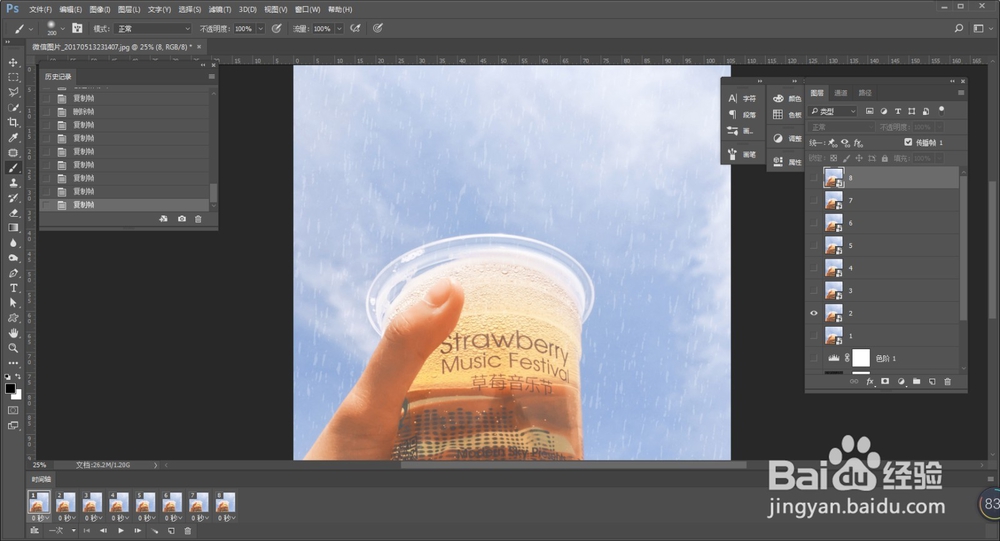Open frame 8 delay 0秒 dropdown

(x=225, y=518)
